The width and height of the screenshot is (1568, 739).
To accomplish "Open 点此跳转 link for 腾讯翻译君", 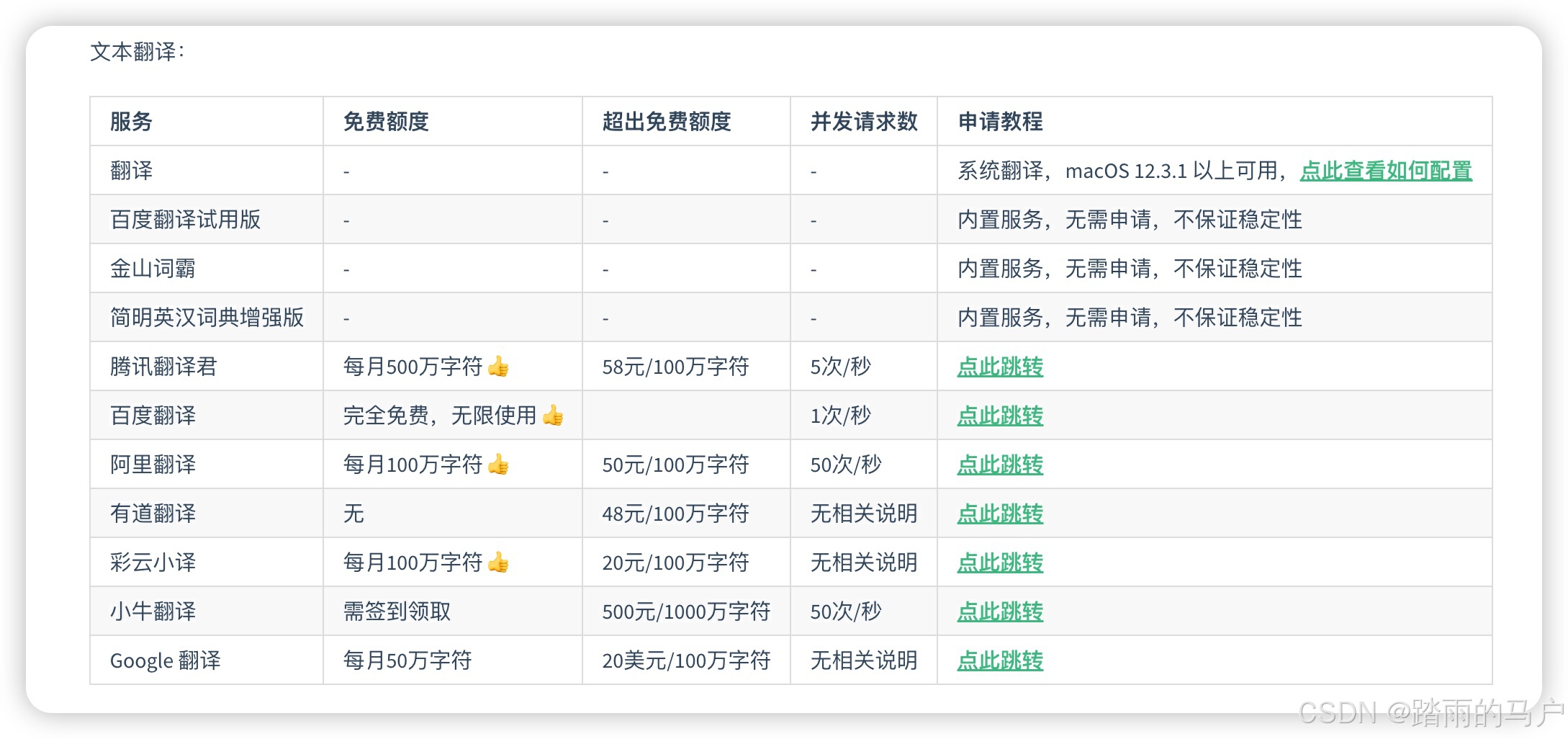I will pyautogui.click(x=1000, y=367).
